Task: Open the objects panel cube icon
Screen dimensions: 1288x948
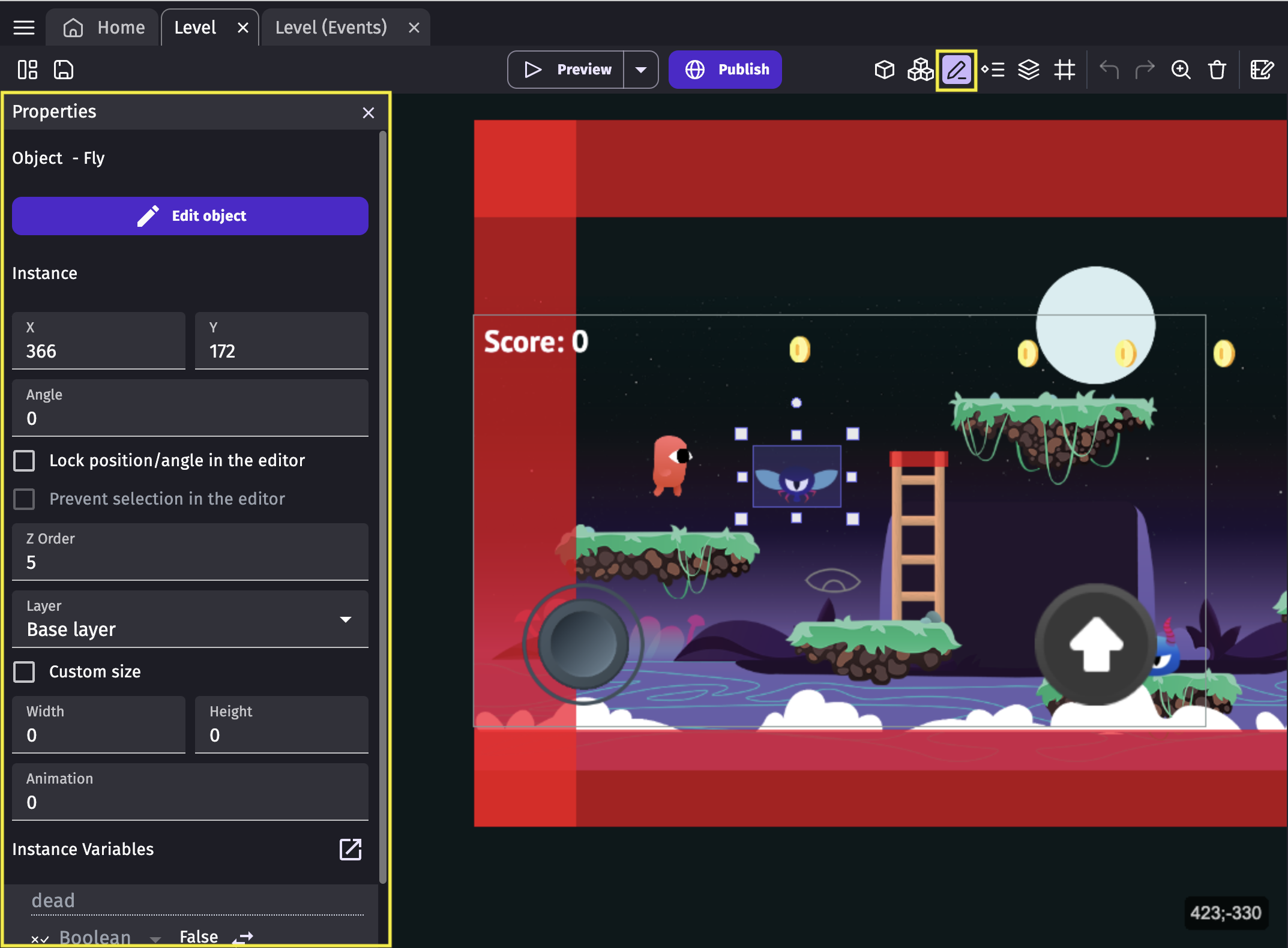Action: tap(884, 70)
